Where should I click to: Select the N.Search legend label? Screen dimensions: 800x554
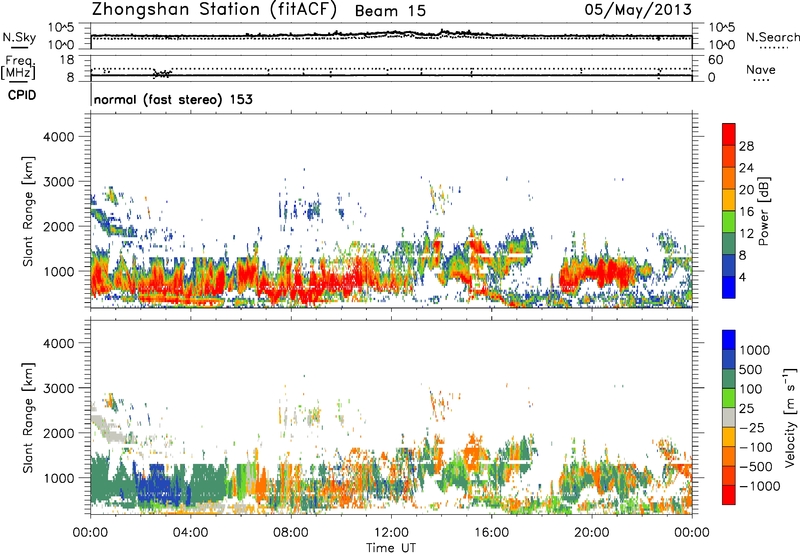(772, 37)
